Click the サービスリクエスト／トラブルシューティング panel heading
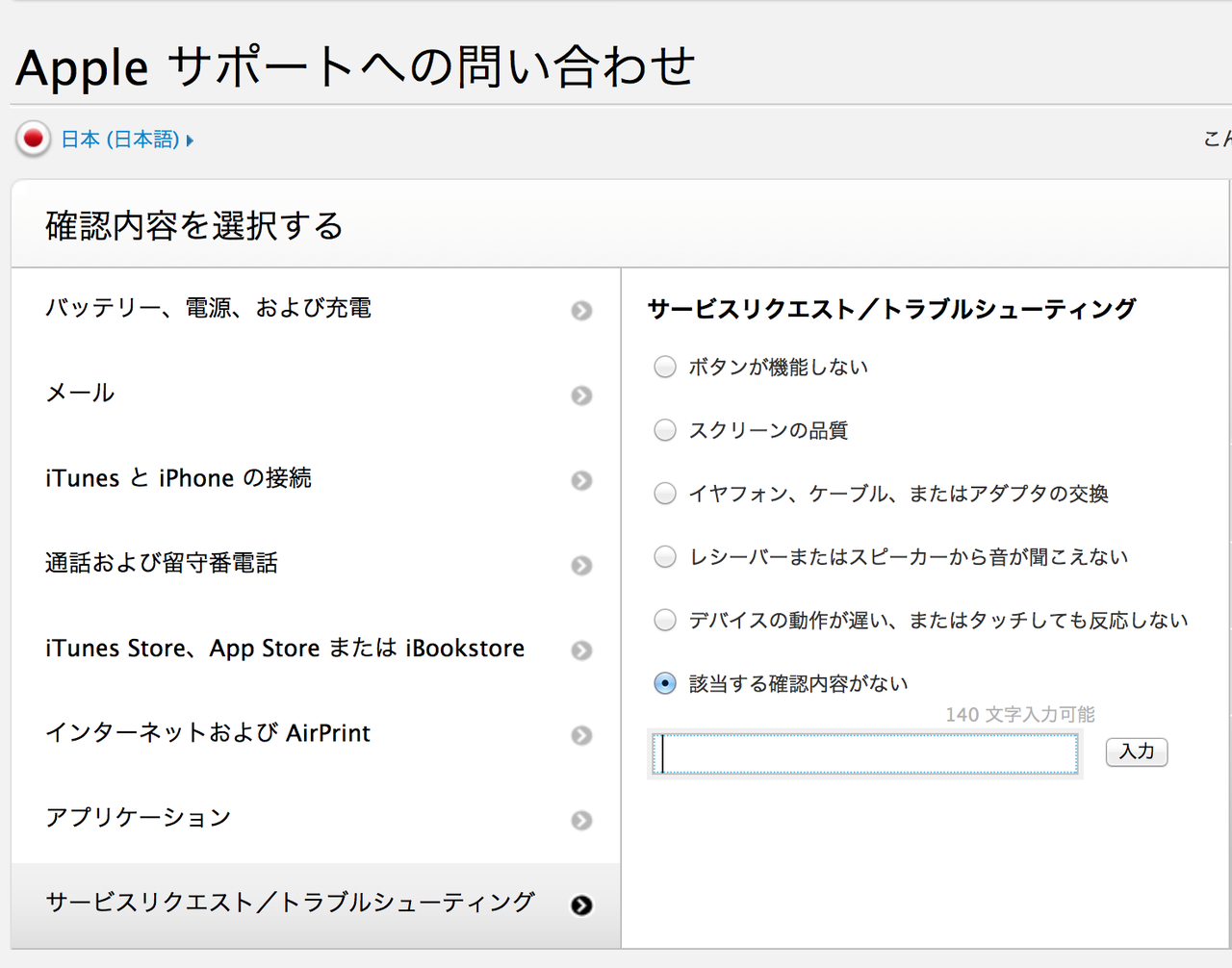The height and width of the screenshot is (968, 1232). pos(892,309)
